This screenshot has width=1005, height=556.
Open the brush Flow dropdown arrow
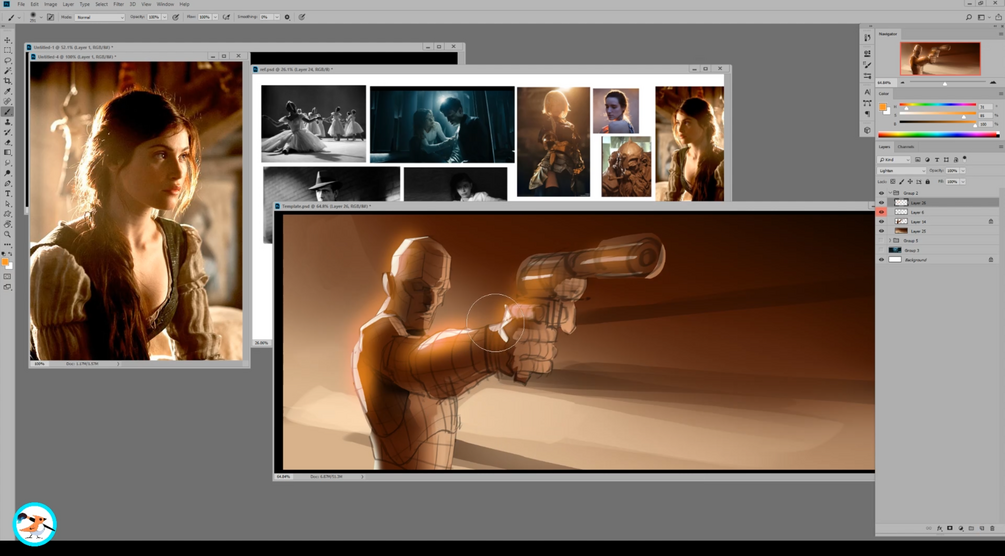coord(215,17)
